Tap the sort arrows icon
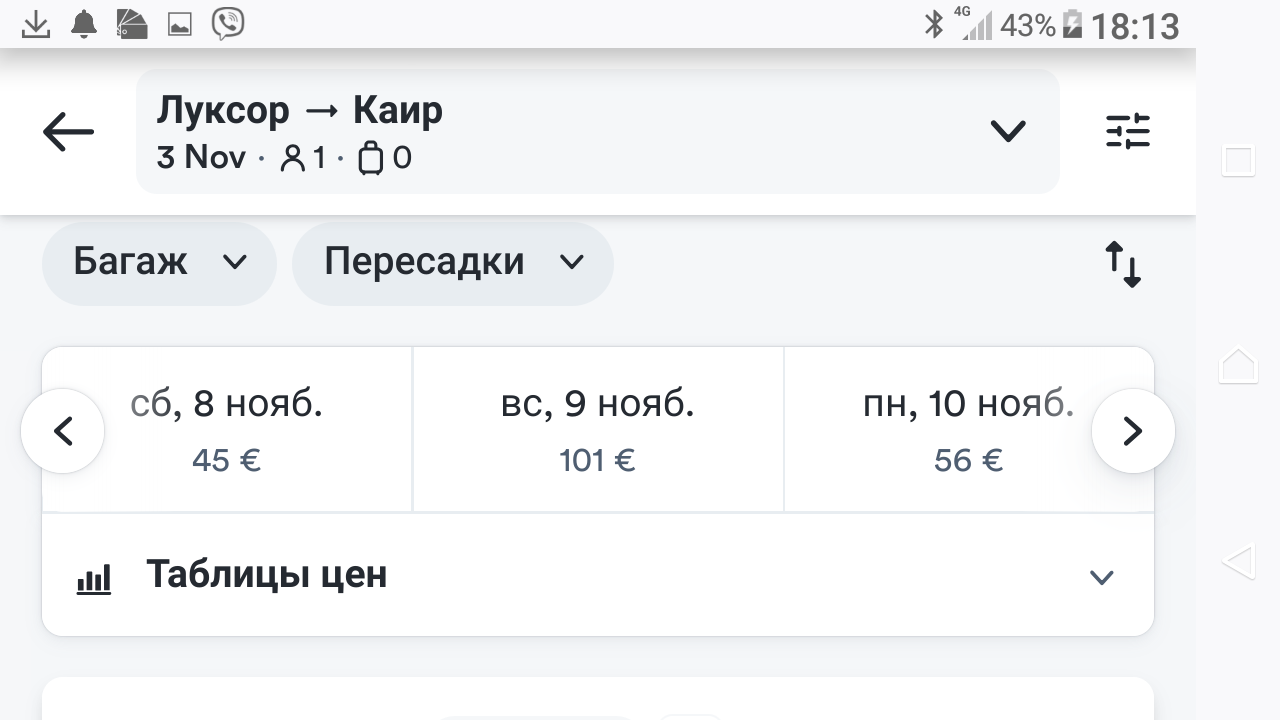 tap(1123, 265)
